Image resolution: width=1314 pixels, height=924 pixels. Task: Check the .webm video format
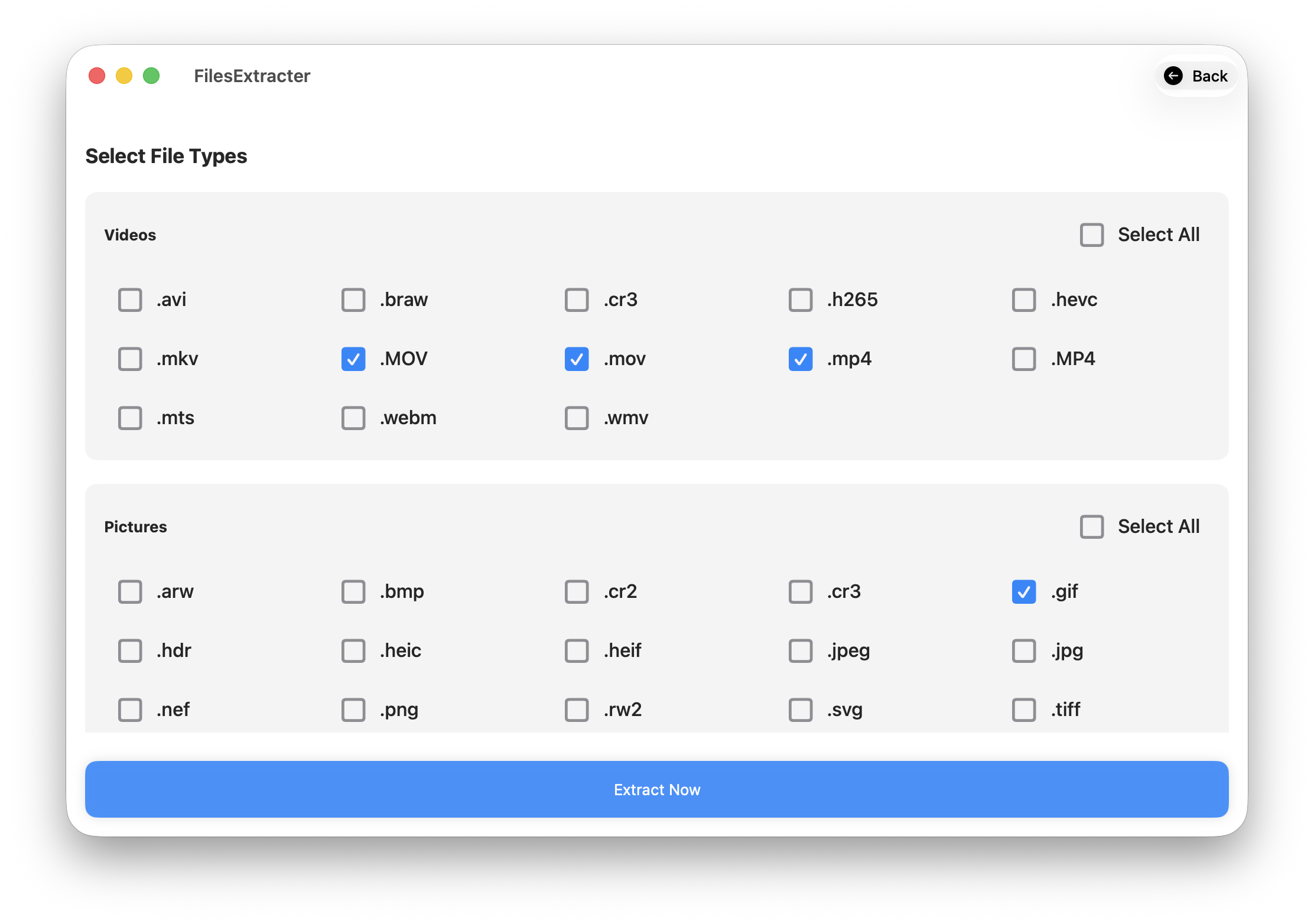point(353,418)
